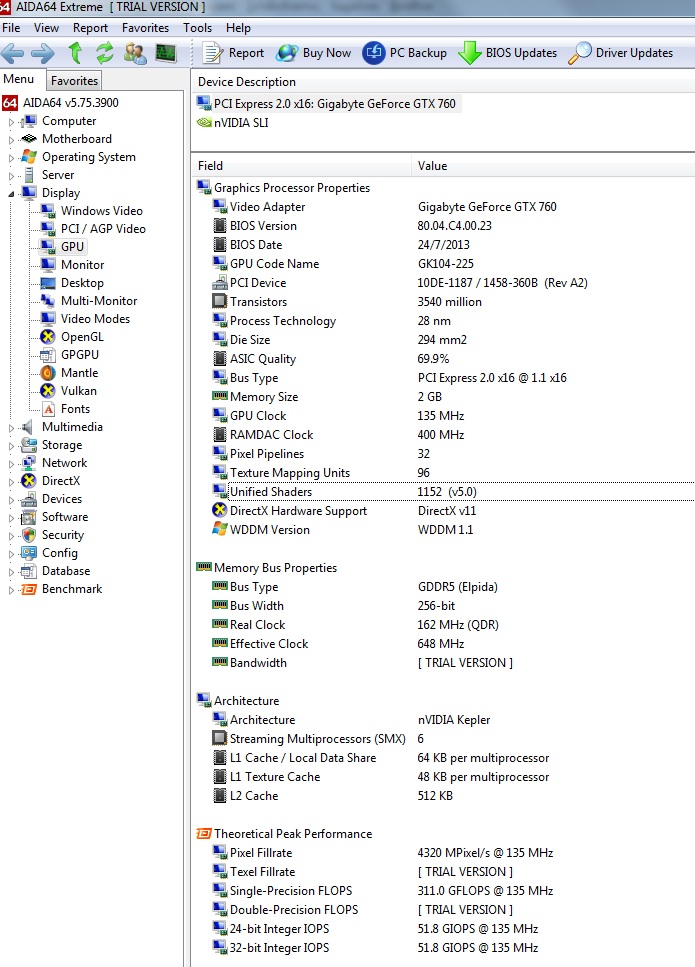Select the Streaming Multiprocessors (SMX) row

pos(453,739)
